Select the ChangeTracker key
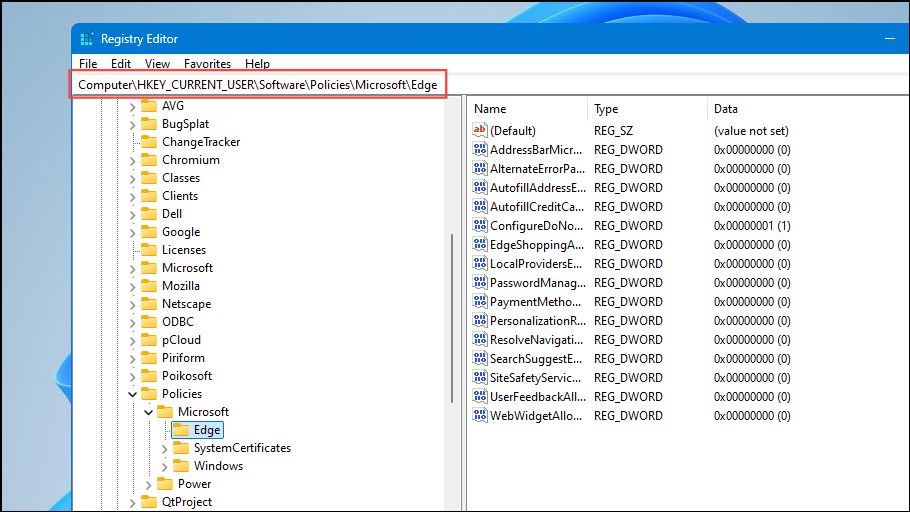This screenshot has height=512, width=910. tap(201, 142)
